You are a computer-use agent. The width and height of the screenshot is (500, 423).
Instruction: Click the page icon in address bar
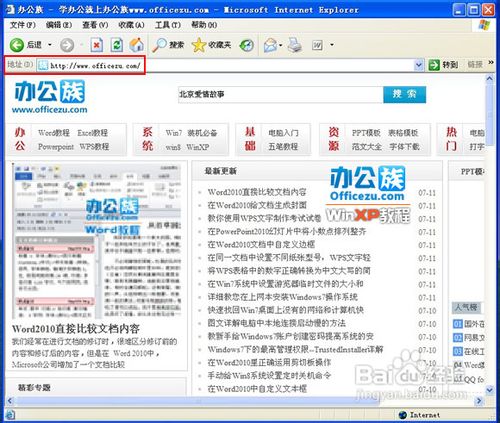pyautogui.click(x=43, y=65)
